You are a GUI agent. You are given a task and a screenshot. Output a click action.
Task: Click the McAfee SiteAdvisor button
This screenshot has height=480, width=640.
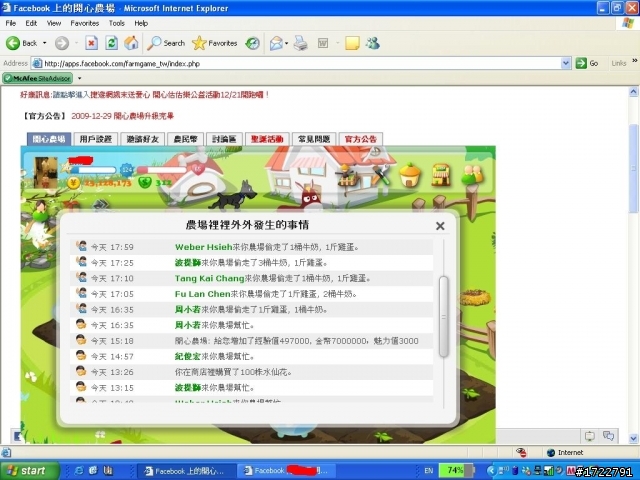coord(38,78)
